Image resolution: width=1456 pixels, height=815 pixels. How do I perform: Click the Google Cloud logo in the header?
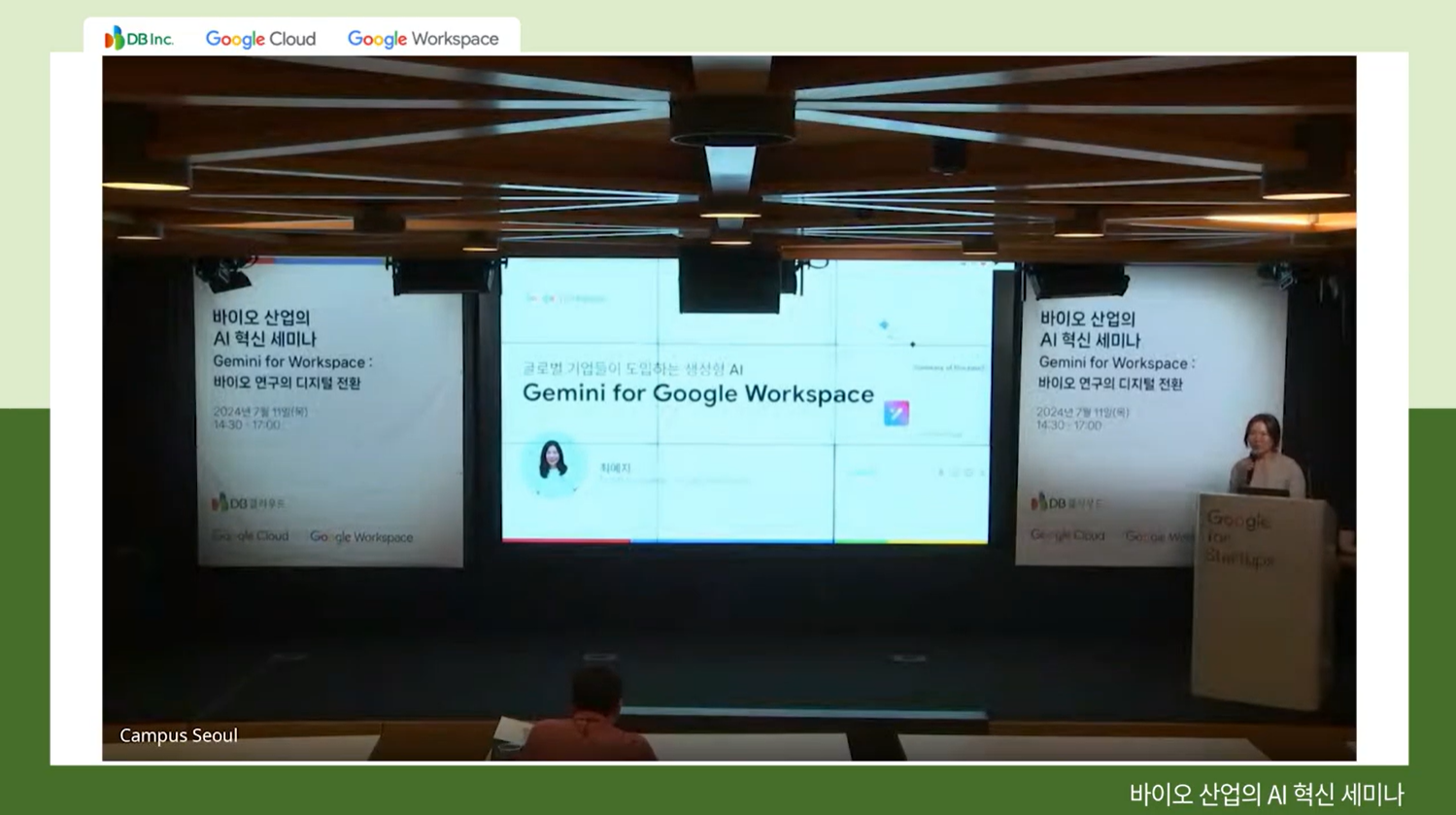[260, 39]
